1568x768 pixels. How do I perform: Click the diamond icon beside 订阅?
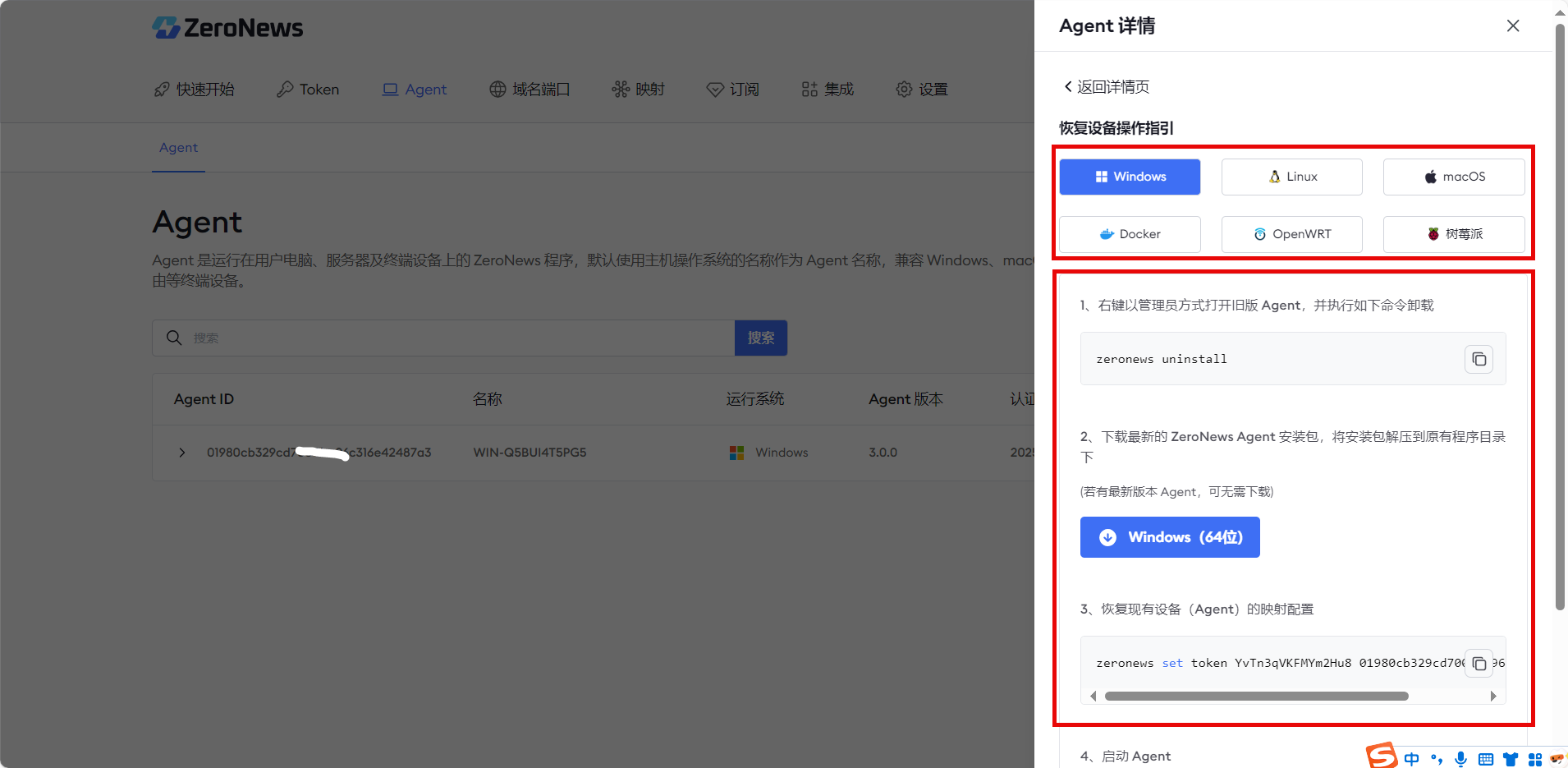click(715, 90)
